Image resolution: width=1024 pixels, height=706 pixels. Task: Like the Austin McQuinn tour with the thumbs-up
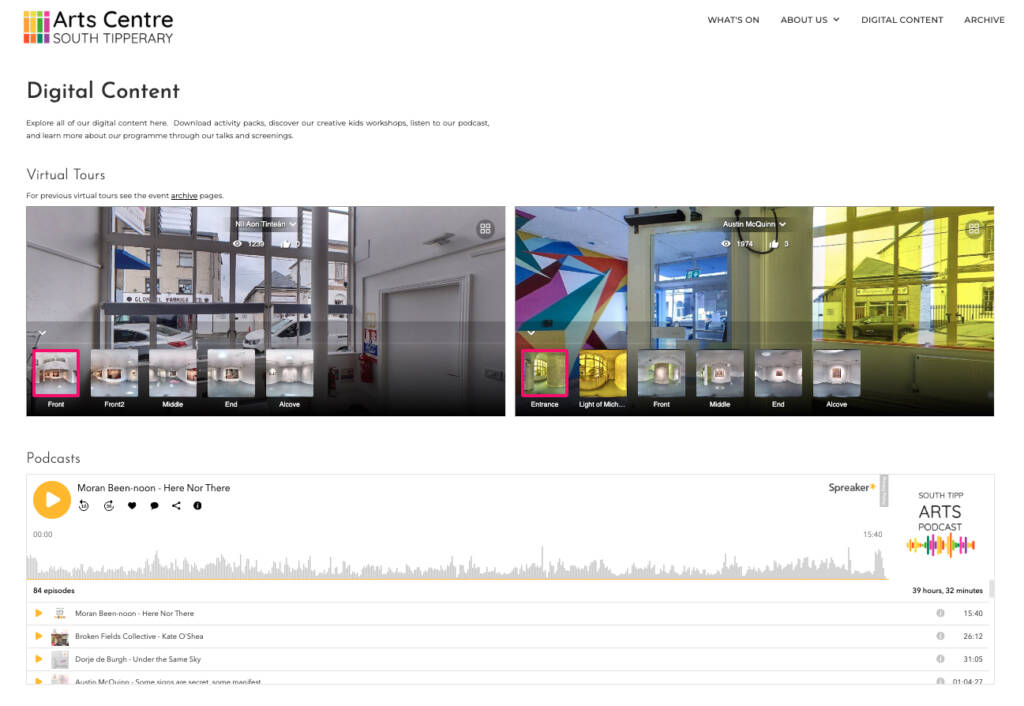[x=774, y=244]
